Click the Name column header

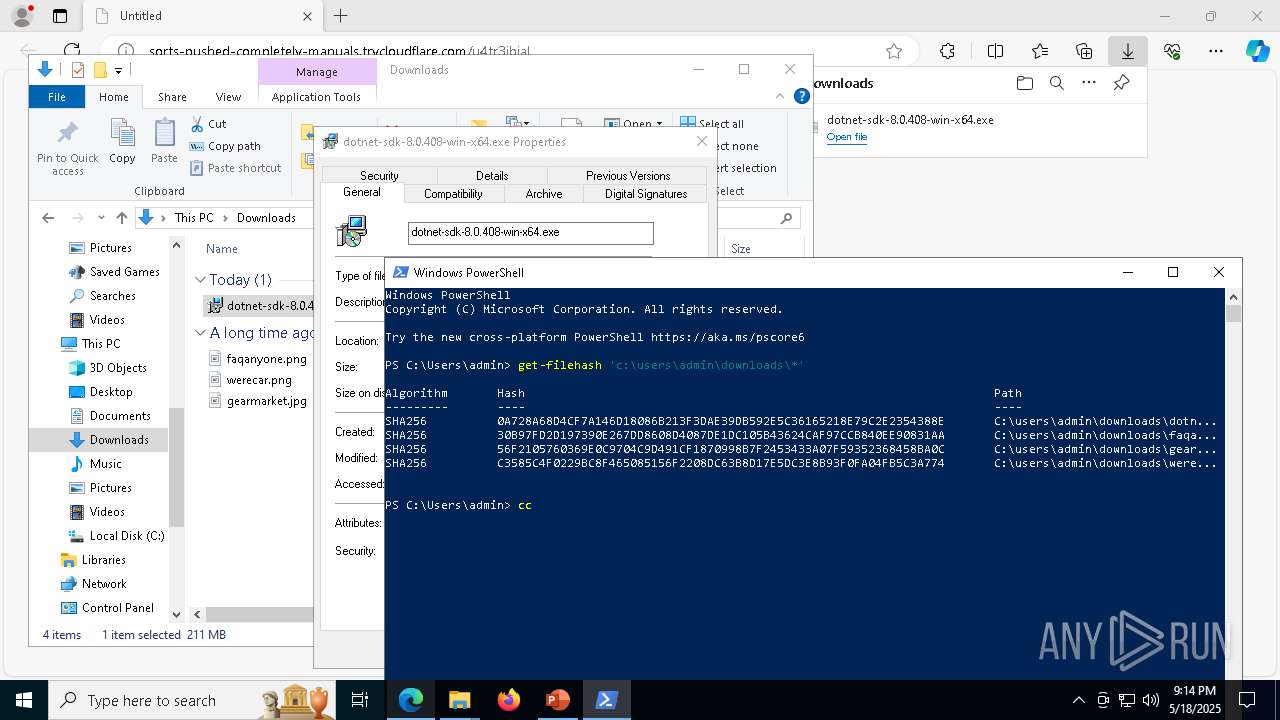coord(221,249)
